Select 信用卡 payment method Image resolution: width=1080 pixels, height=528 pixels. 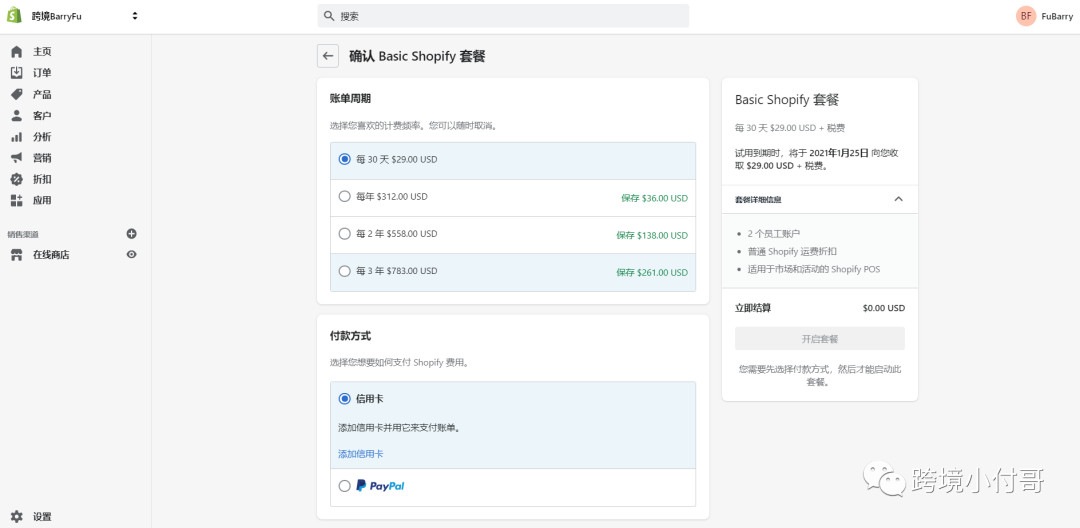coord(344,399)
